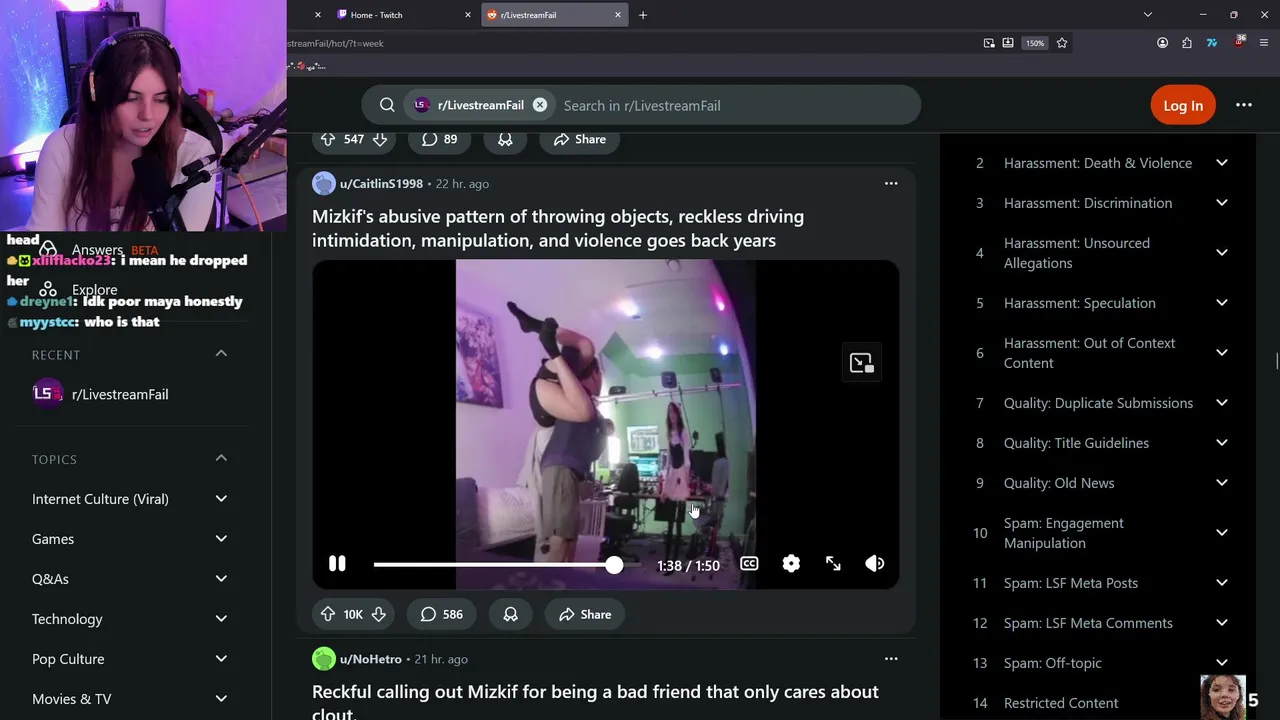Pause the video playback
This screenshot has height=720, width=1280.
[x=337, y=564]
